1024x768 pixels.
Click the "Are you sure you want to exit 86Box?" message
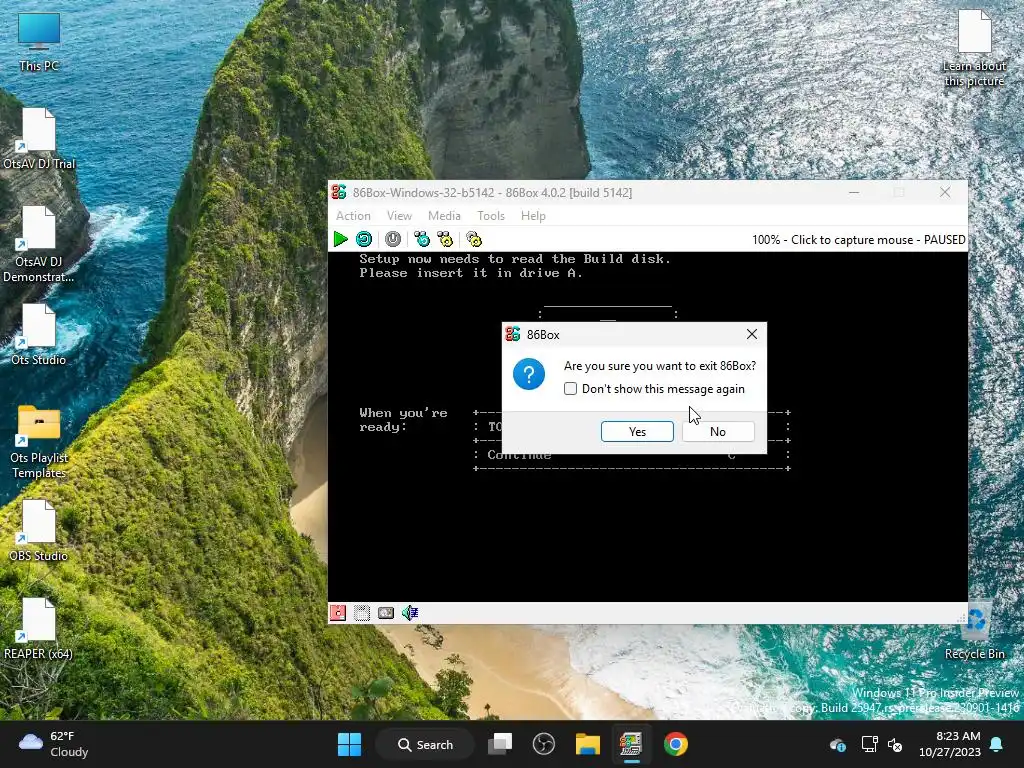pyautogui.click(x=660, y=366)
